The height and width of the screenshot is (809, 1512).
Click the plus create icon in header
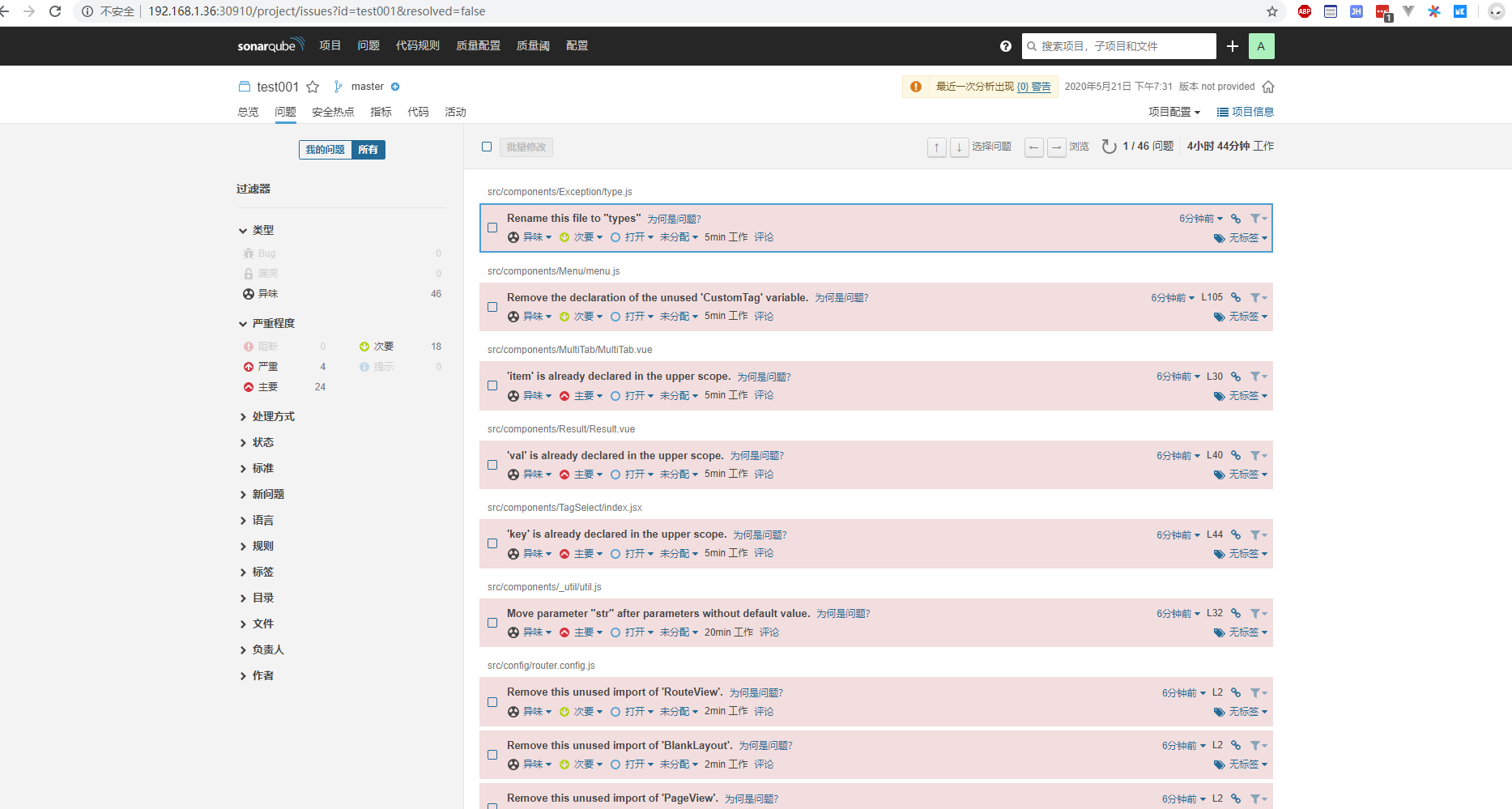pyautogui.click(x=1233, y=46)
